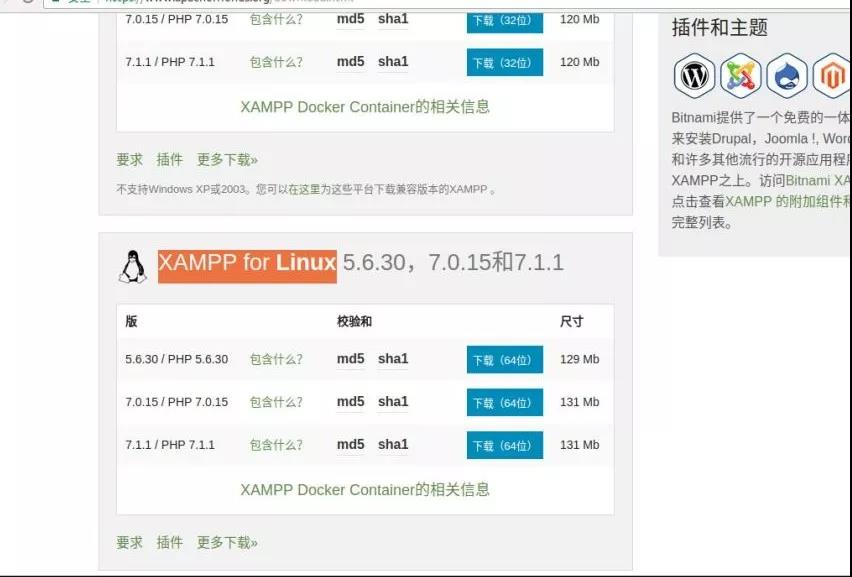Click 131 Mb size in Linux 7.1.1 row
The image size is (852, 577).
[x=580, y=445]
